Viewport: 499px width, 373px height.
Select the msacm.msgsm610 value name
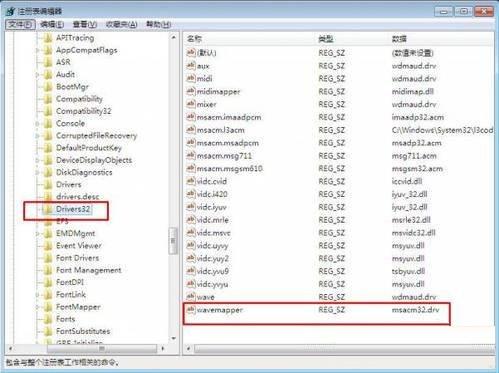pos(230,168)
